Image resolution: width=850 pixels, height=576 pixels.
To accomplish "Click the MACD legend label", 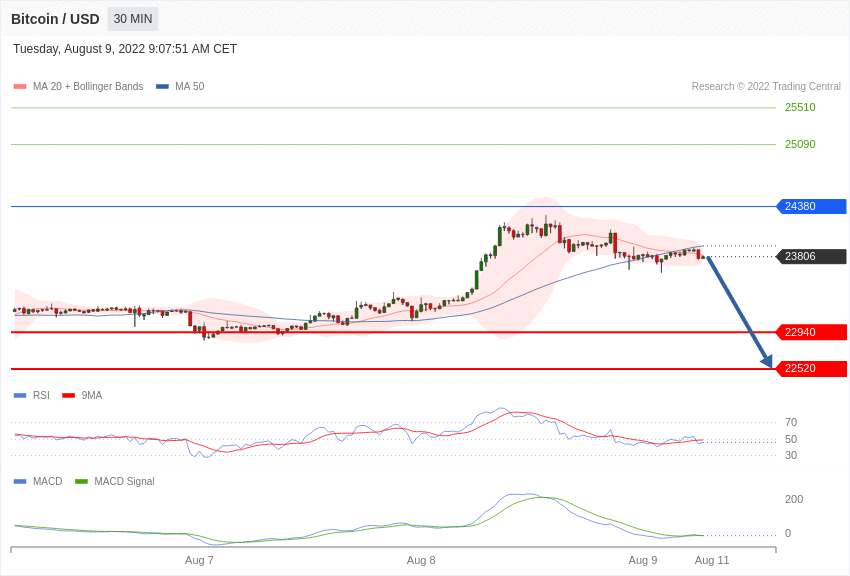I will [x=48, y=481].
